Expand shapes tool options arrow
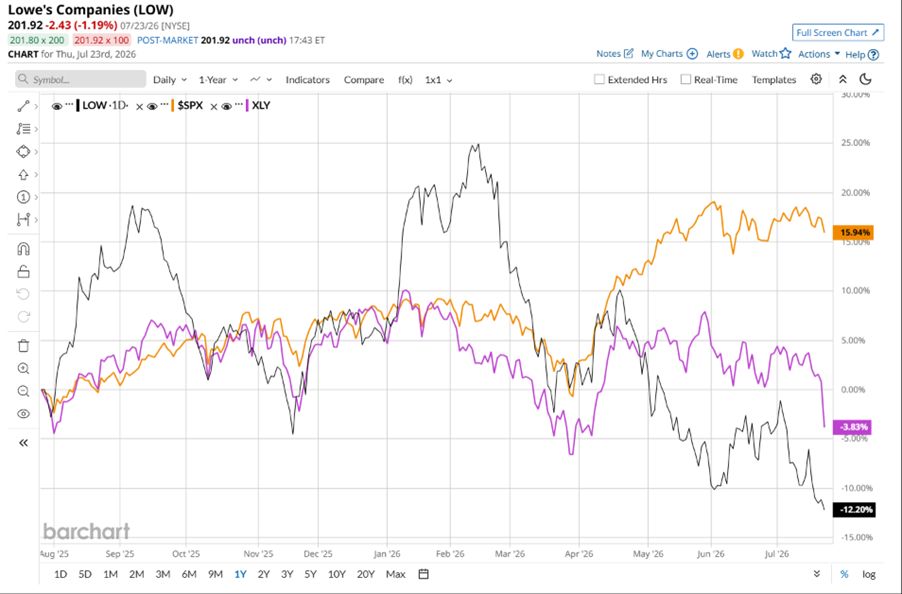Image resolution: width=902 pixels, height=594 pixels. pyautogui.click(x=36, y=152)
